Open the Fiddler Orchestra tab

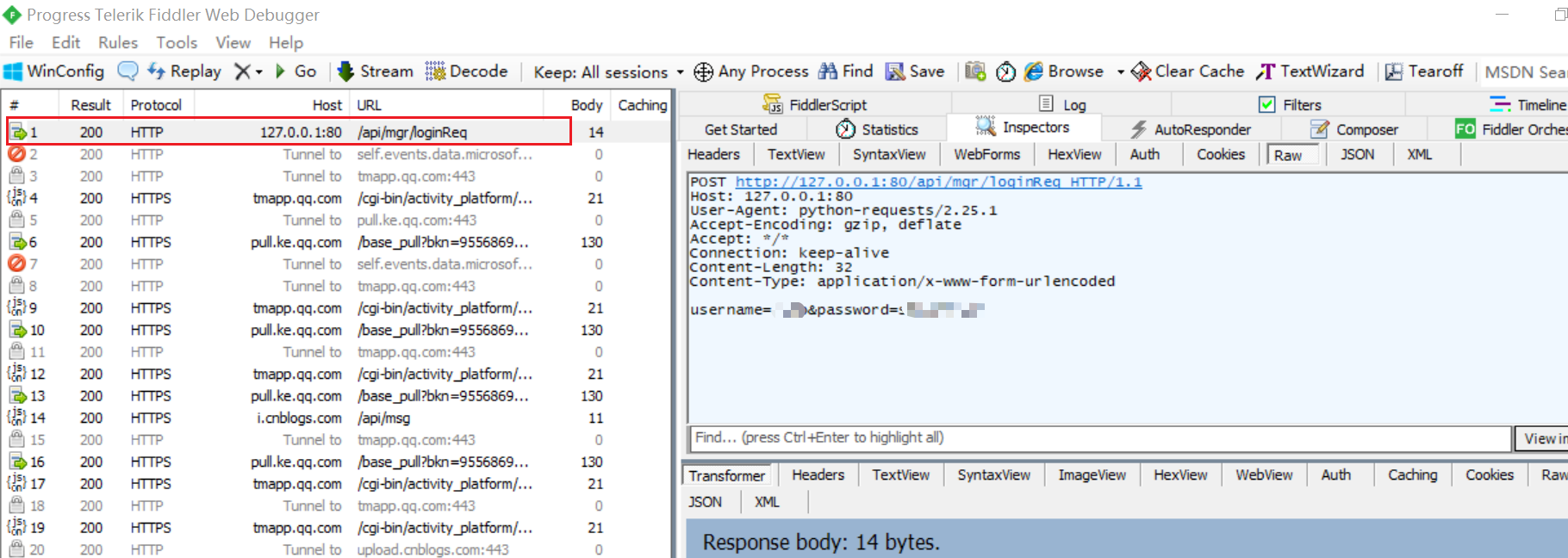(1511, 129)
